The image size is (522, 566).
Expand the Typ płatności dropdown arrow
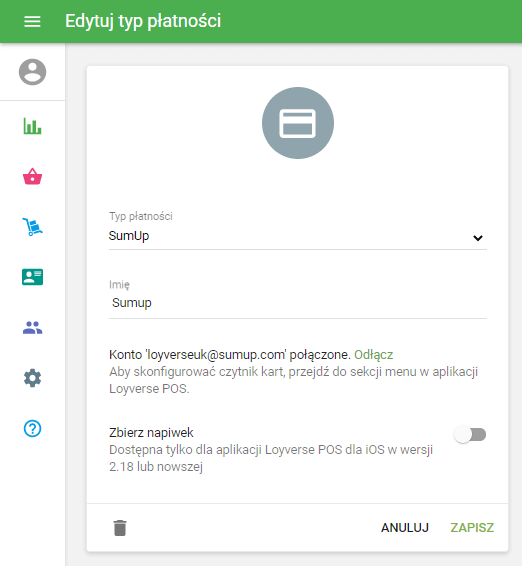click(x=478, y=238)
